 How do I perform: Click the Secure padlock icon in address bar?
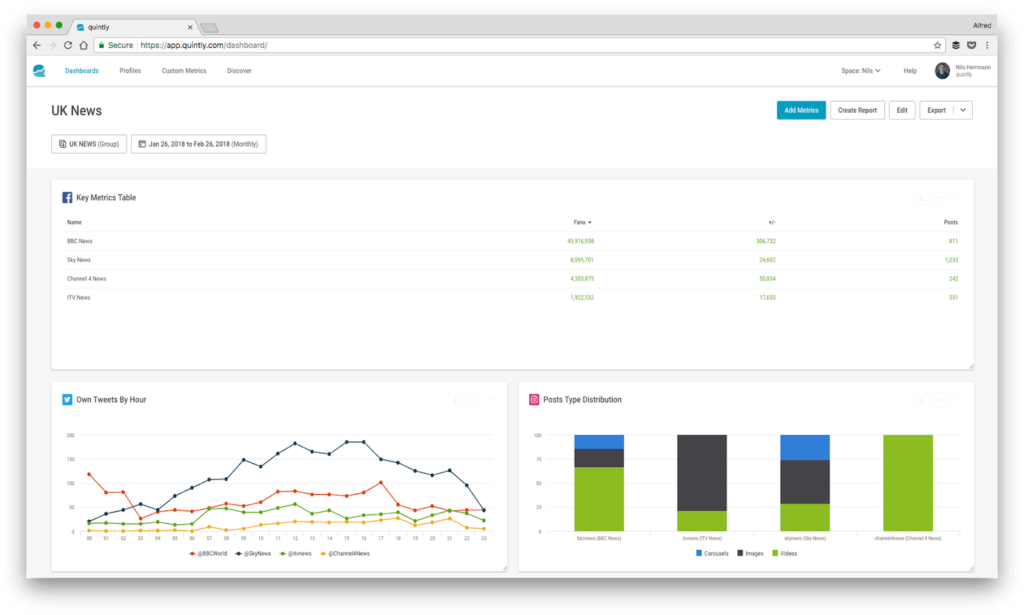(101, 45)
